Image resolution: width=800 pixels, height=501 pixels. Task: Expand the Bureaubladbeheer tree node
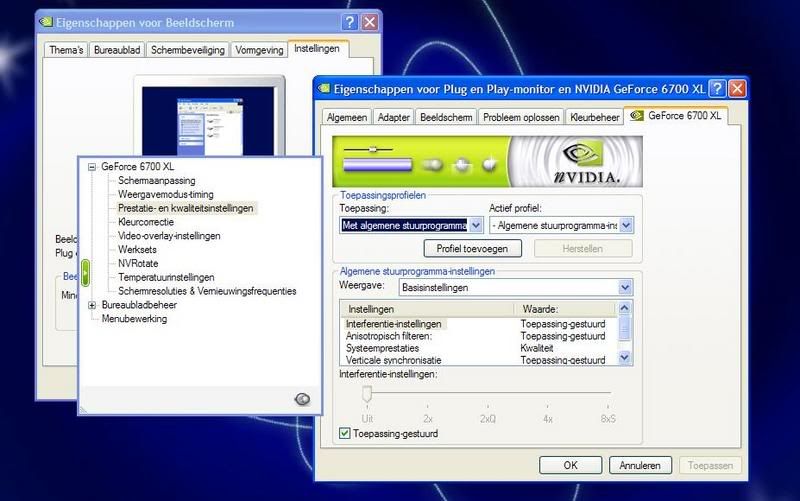click(x=92, y=305)
